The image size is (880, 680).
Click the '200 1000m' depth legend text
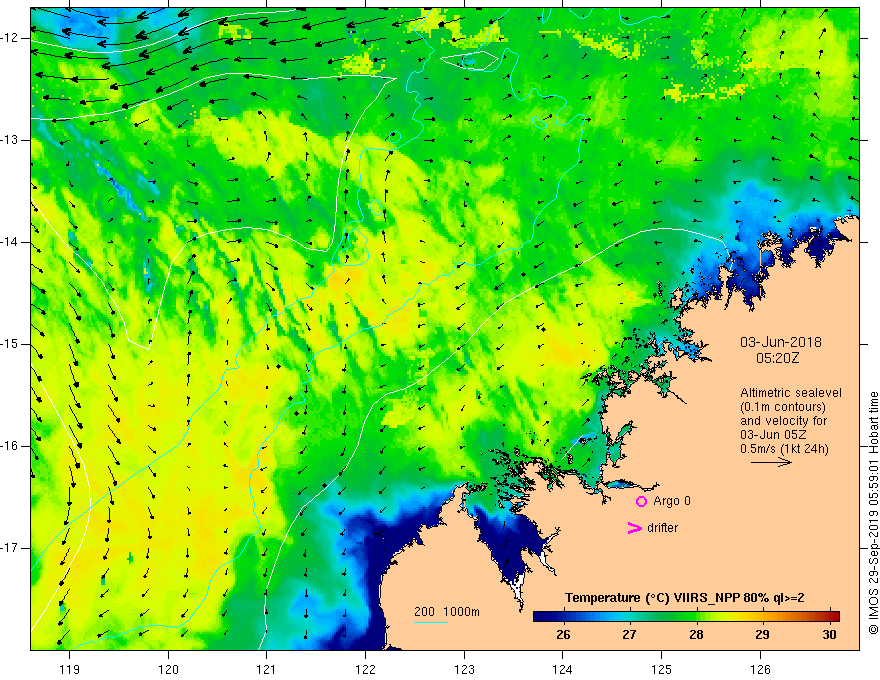[x=447, y=612]
